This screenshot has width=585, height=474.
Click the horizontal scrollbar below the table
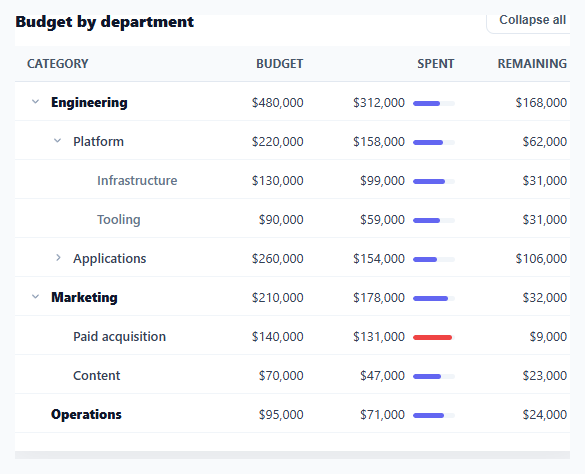coord(292,455)
